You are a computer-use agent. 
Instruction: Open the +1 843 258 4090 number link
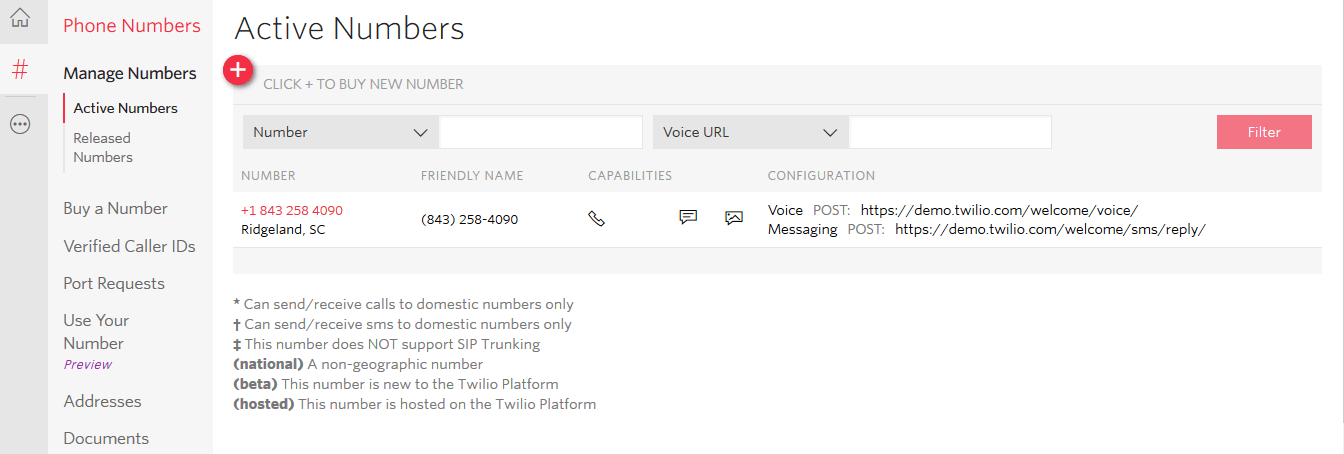click(x=292, y=210)
